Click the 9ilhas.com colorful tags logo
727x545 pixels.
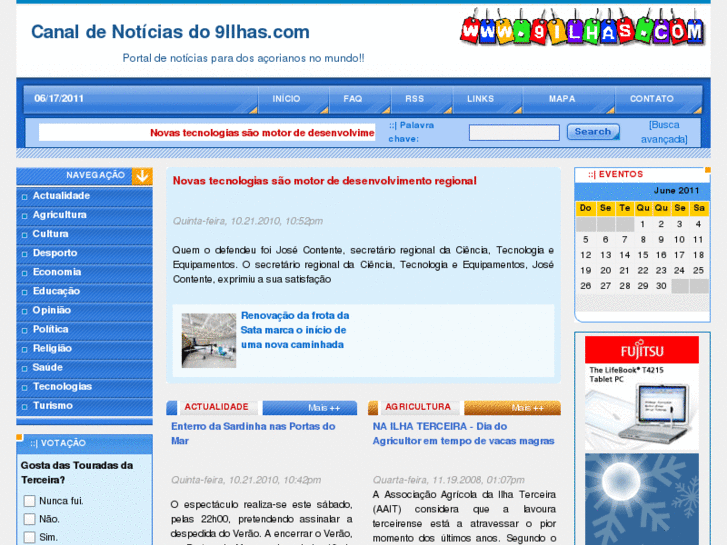coord(582,28)
